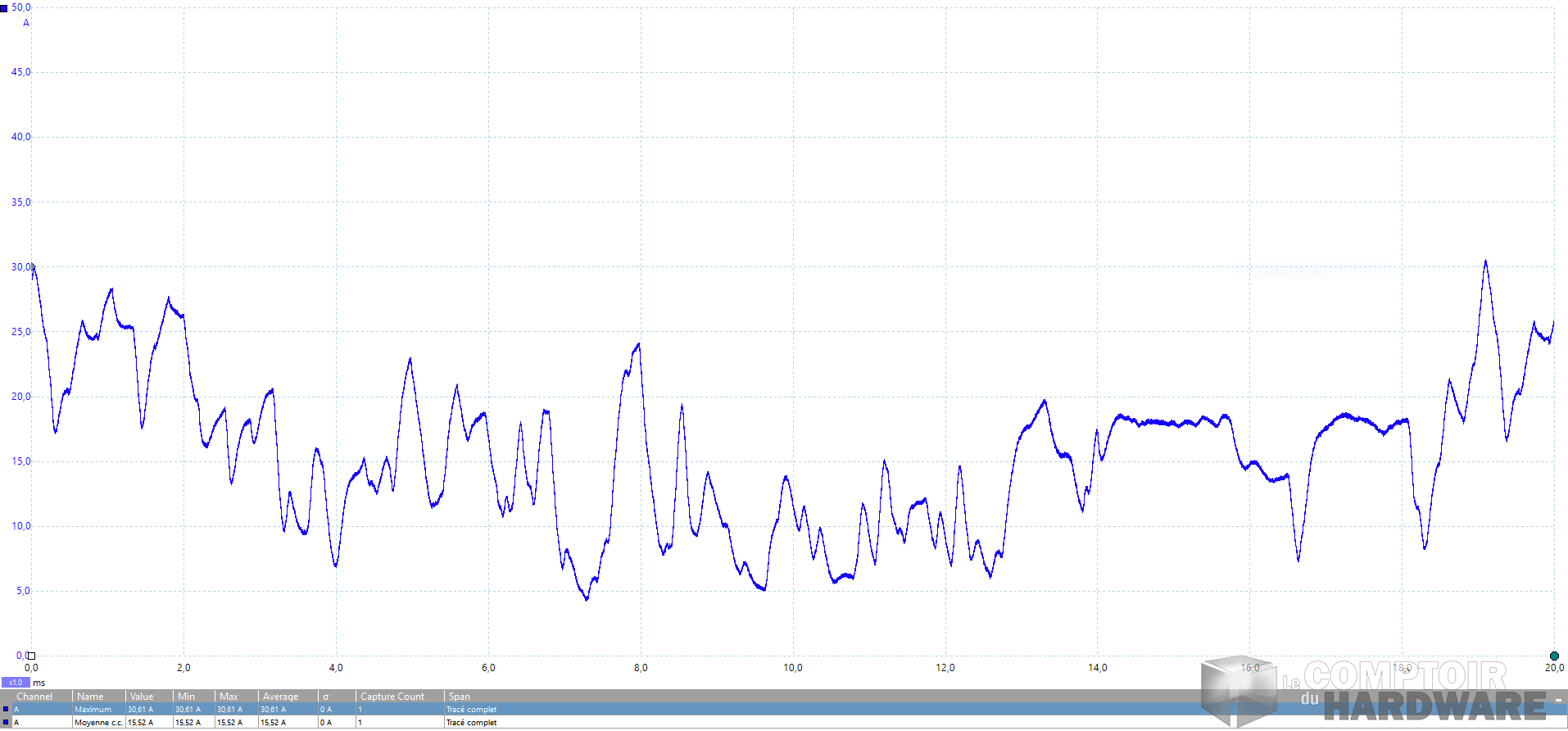Viewport: 1568px width, 731px height.
Task: Click the Min column header
Action: pyautogui.click(x=187, y=697)
